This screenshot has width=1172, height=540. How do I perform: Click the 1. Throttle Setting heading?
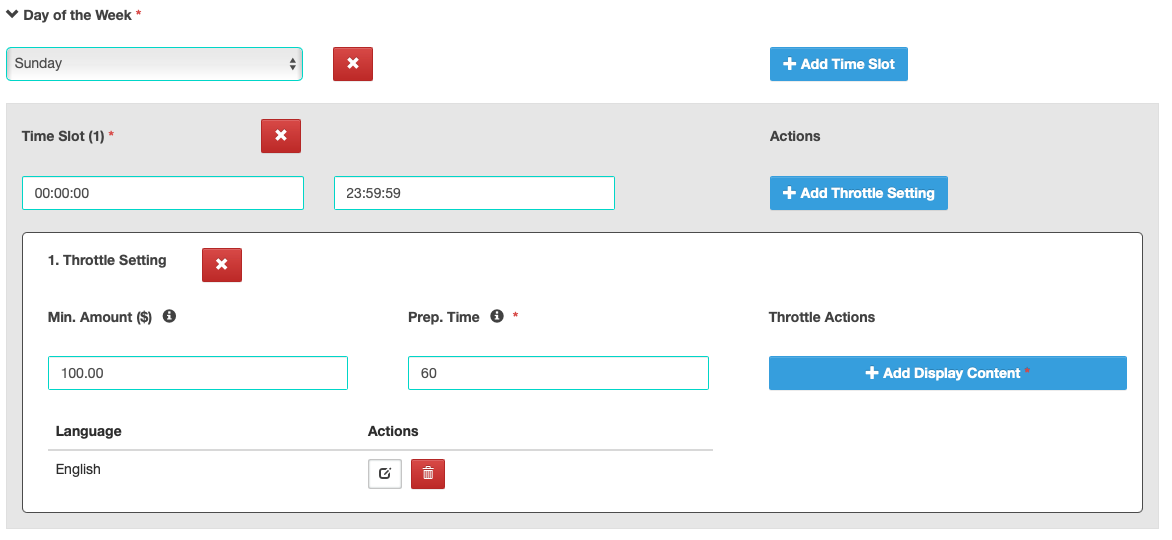[x=107, y=260]
